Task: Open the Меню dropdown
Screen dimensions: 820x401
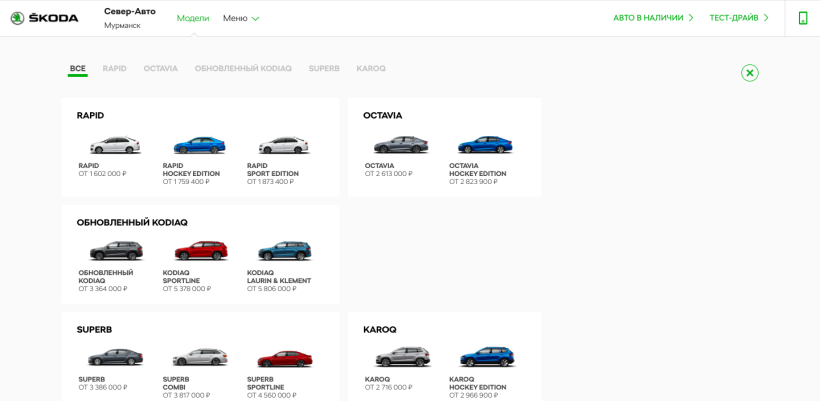Action: (241, 18)
